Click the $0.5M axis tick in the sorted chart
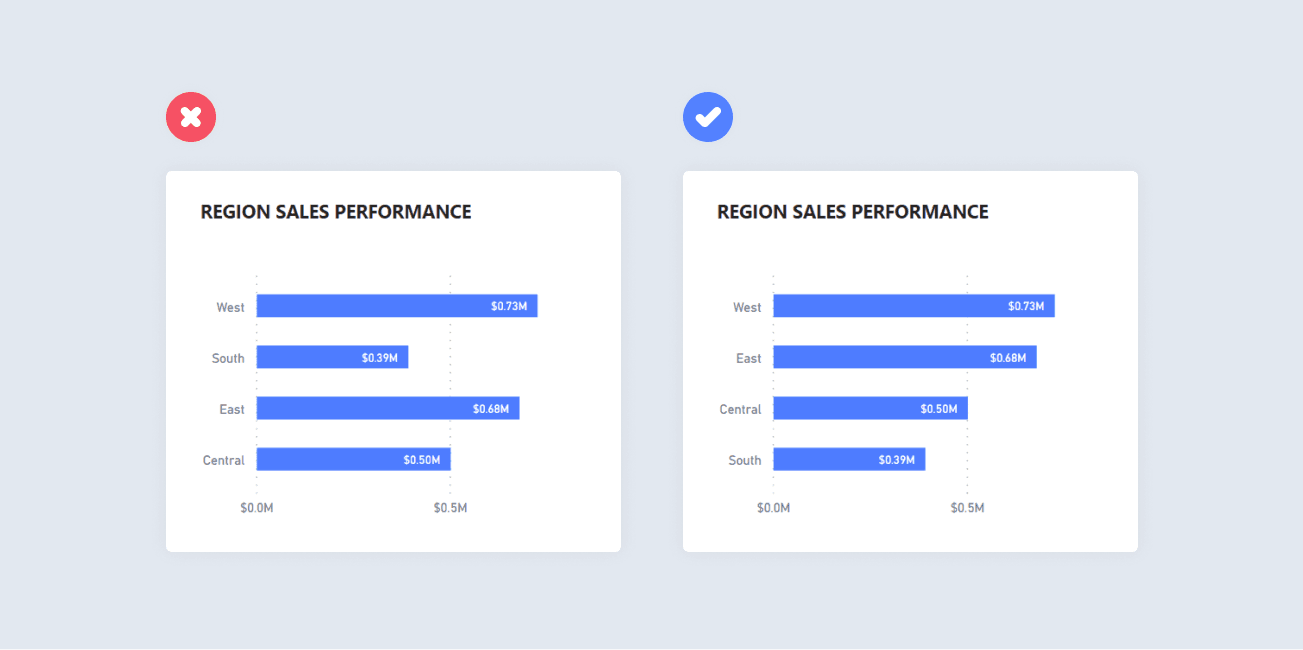Screen dimensions: 1303x650 [x=967, y=508]
